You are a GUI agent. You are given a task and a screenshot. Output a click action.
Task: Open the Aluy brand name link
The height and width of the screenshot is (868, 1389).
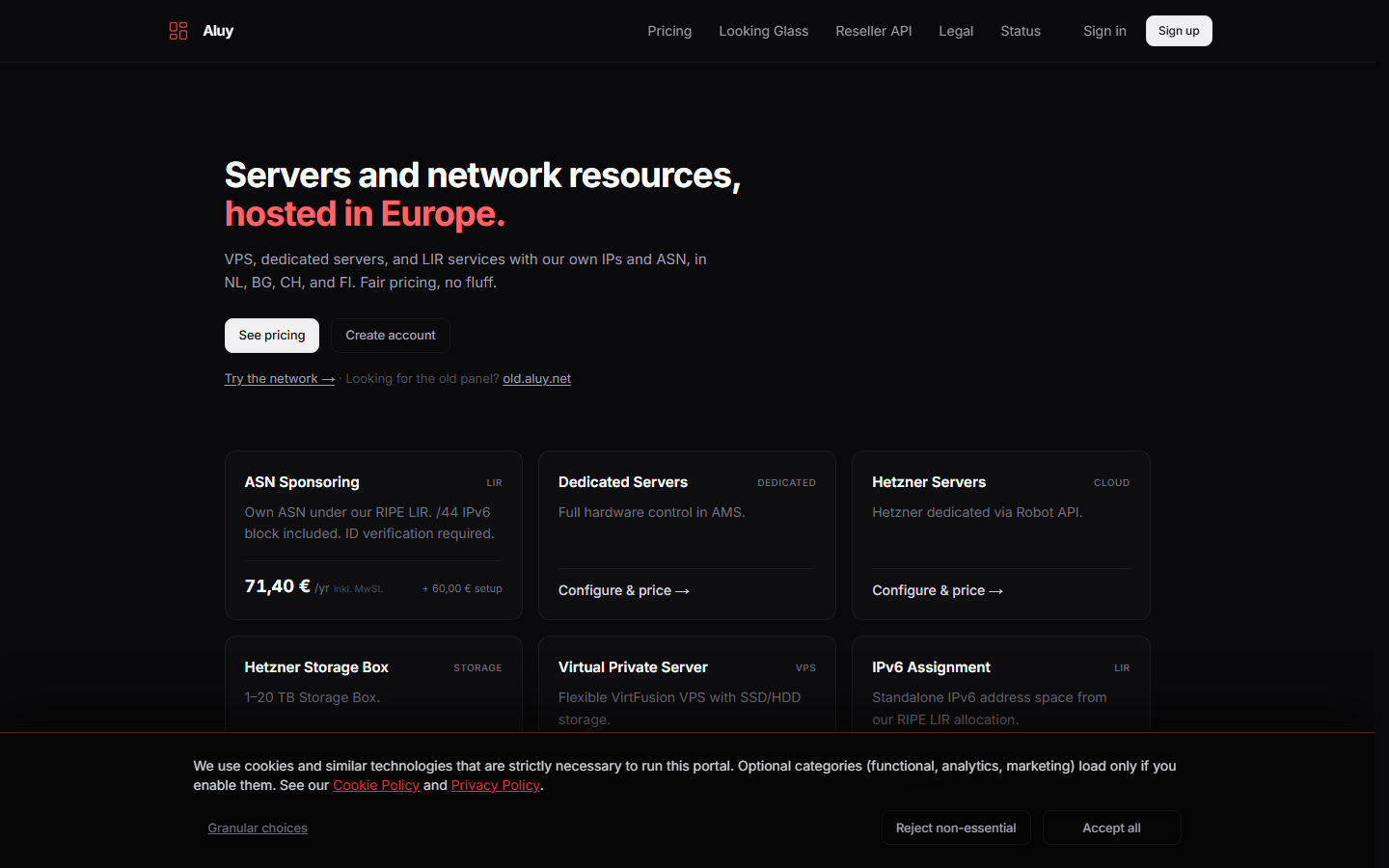coord(218,31)
